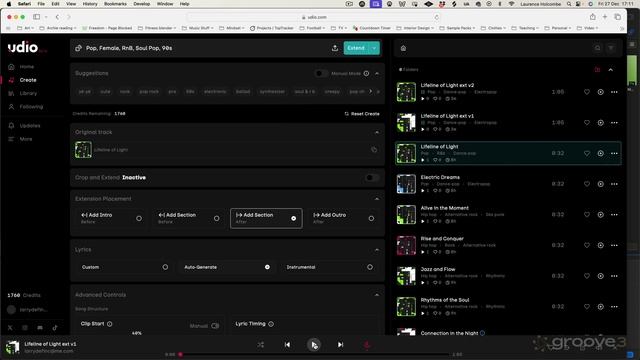Open Lifeline of Light ext v2 track title
The width and height of the screenshot is (640, 360).
click(447, 85)
